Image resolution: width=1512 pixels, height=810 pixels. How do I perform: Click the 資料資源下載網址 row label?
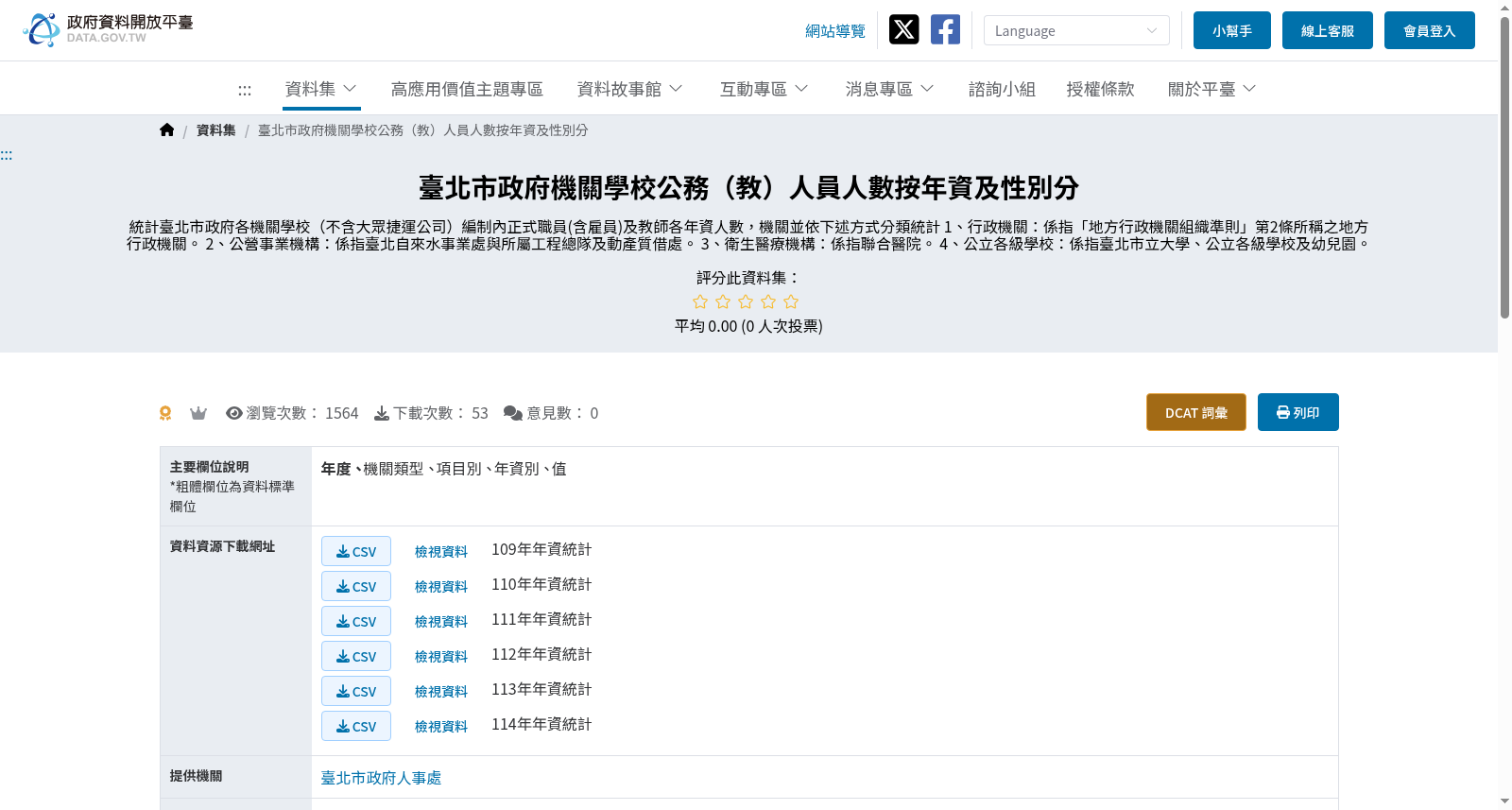pyautogui.click(x=223, y=546)
